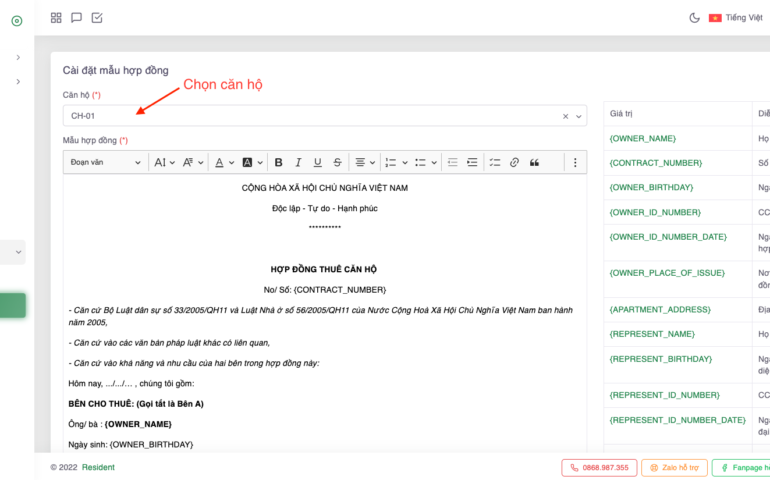Increase paragraph indent
This screenshot has height=480, width=770.
tap(472, 162)
